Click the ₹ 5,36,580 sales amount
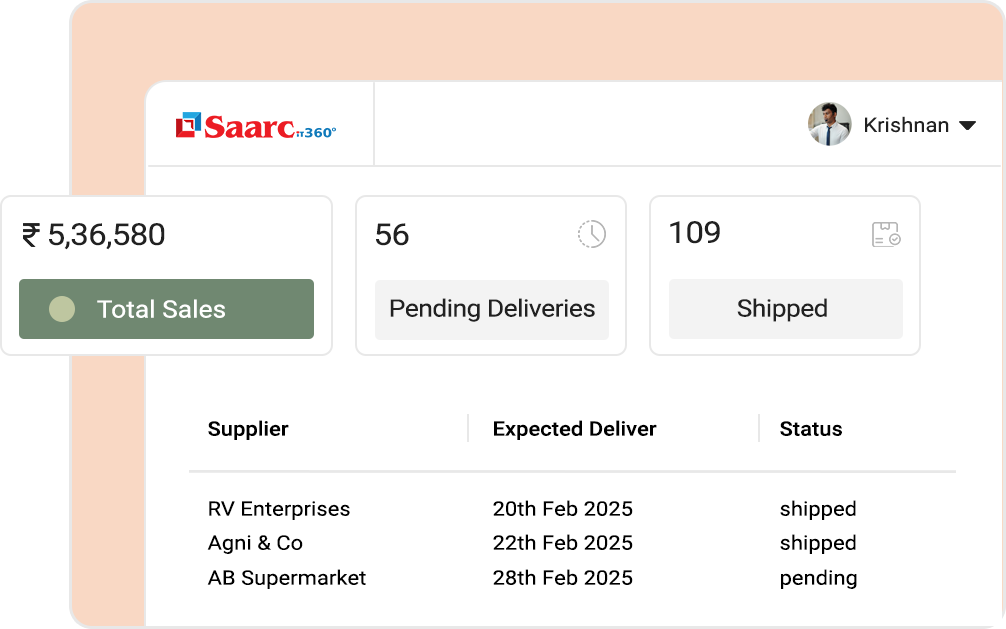This screenshot has width=1006, height=629. [x=94, y=235]
